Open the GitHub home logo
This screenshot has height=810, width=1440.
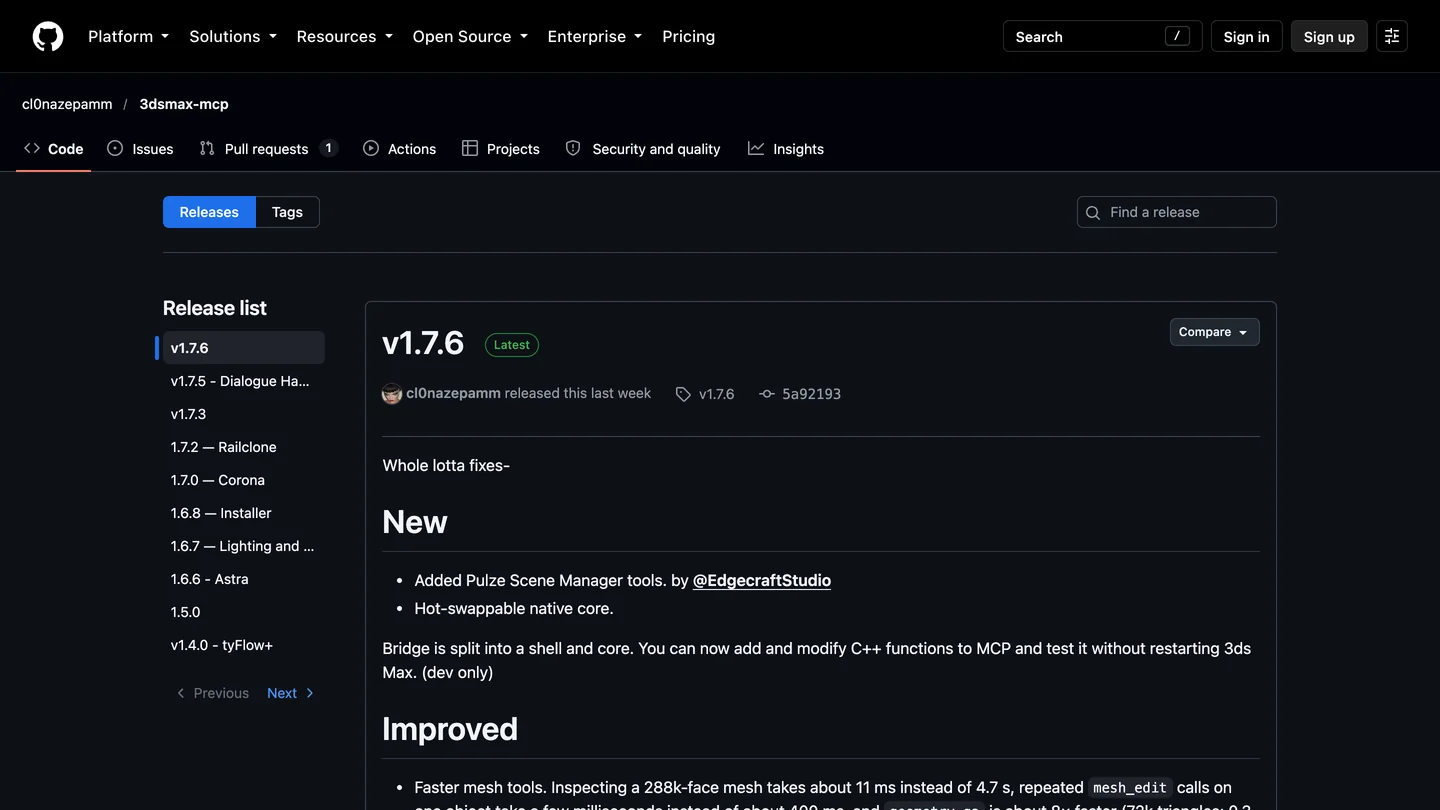tap(48, 36)
